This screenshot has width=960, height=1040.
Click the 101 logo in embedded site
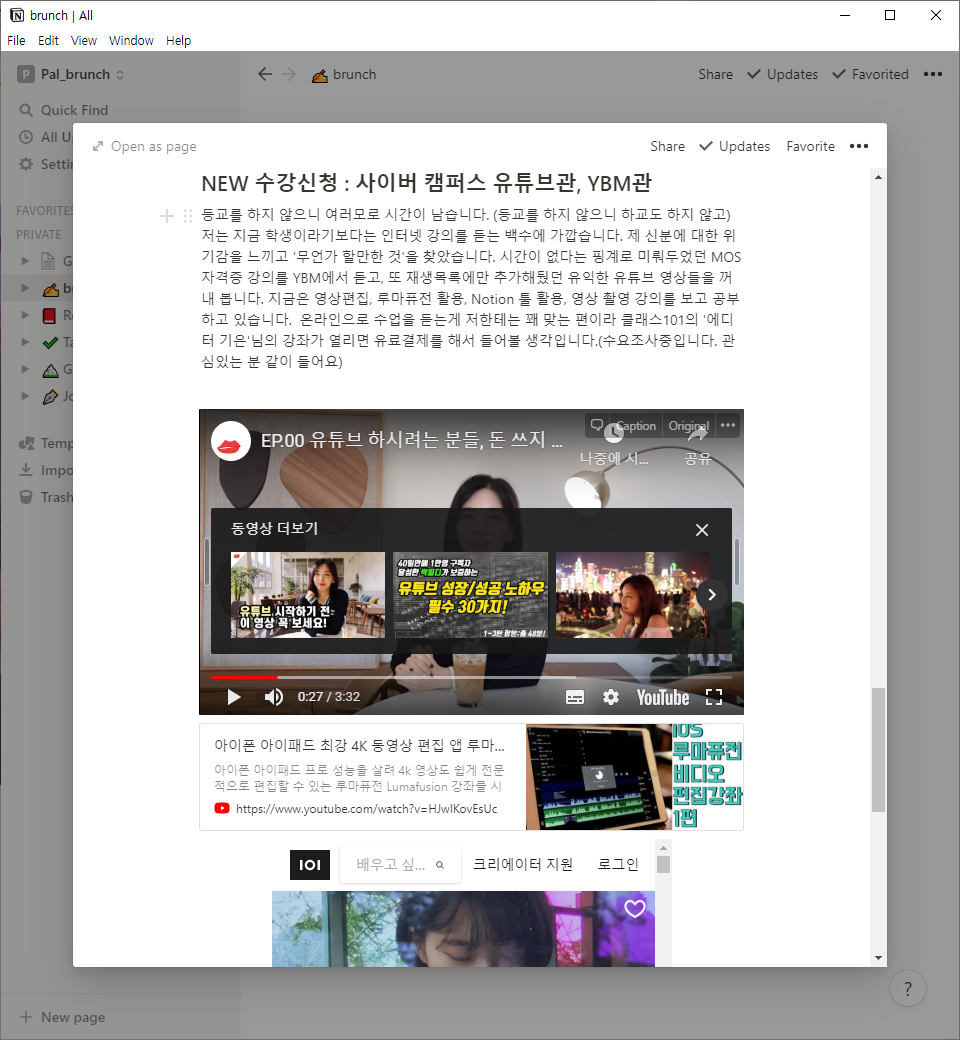pyautogui.click(x=310, y=865)
